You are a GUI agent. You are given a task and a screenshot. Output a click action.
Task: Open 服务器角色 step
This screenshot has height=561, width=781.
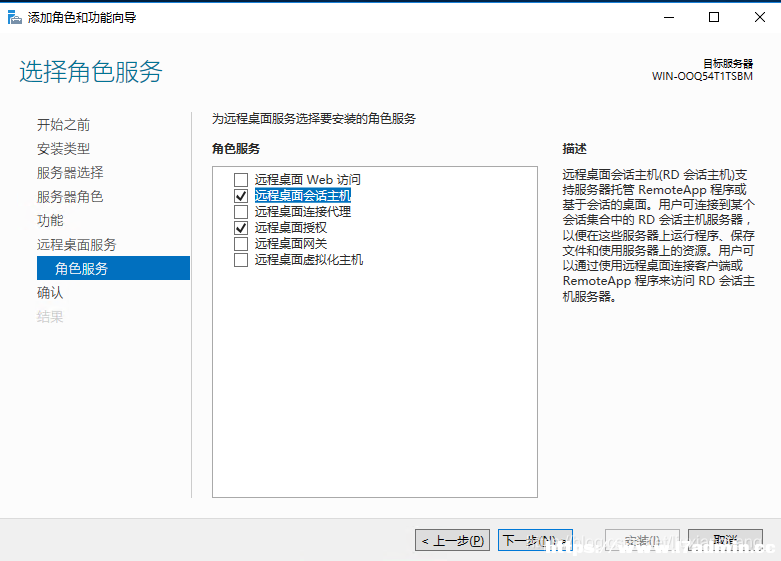[70, 196]
